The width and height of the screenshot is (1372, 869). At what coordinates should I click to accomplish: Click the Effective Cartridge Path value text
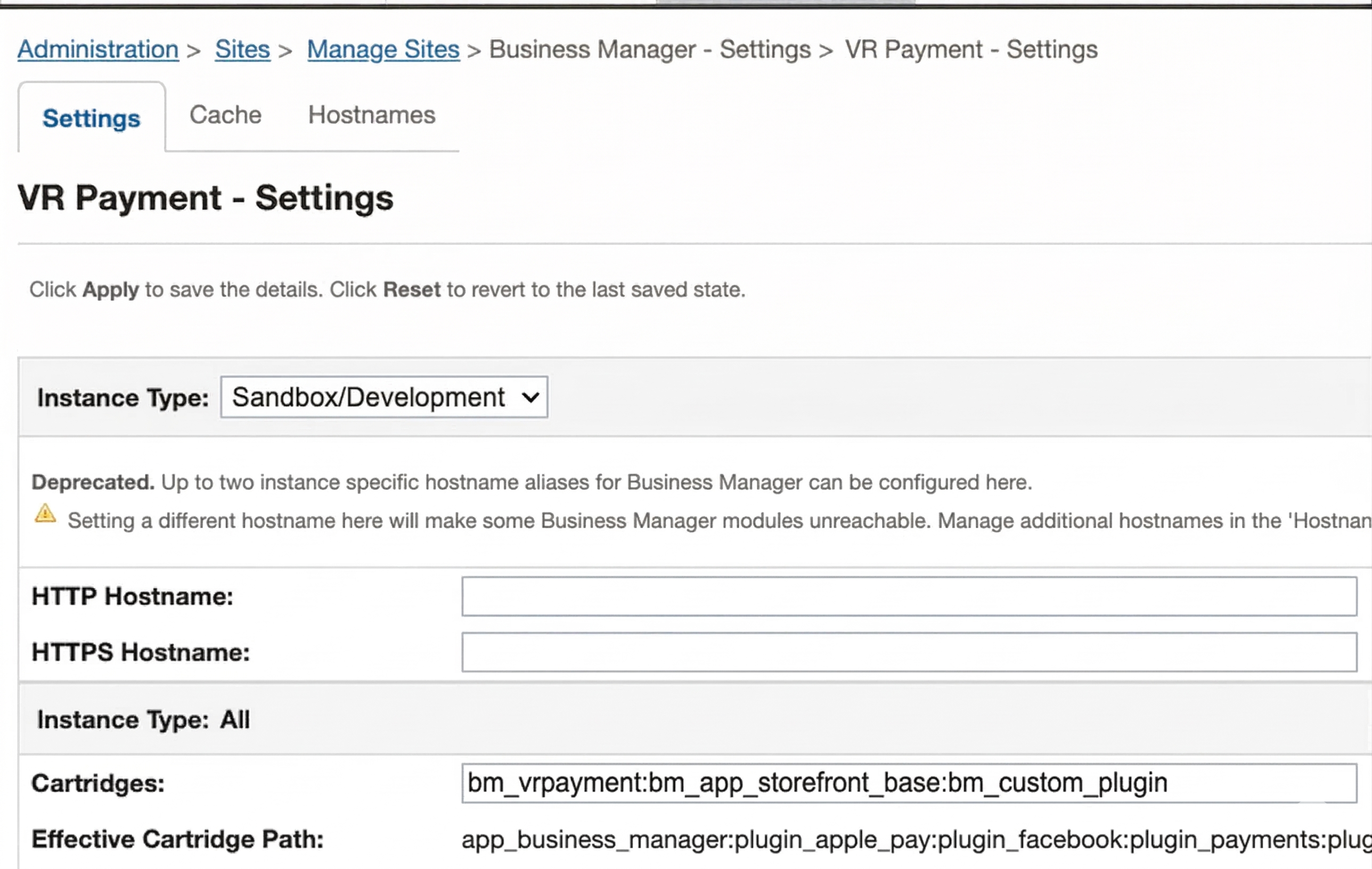912,840
